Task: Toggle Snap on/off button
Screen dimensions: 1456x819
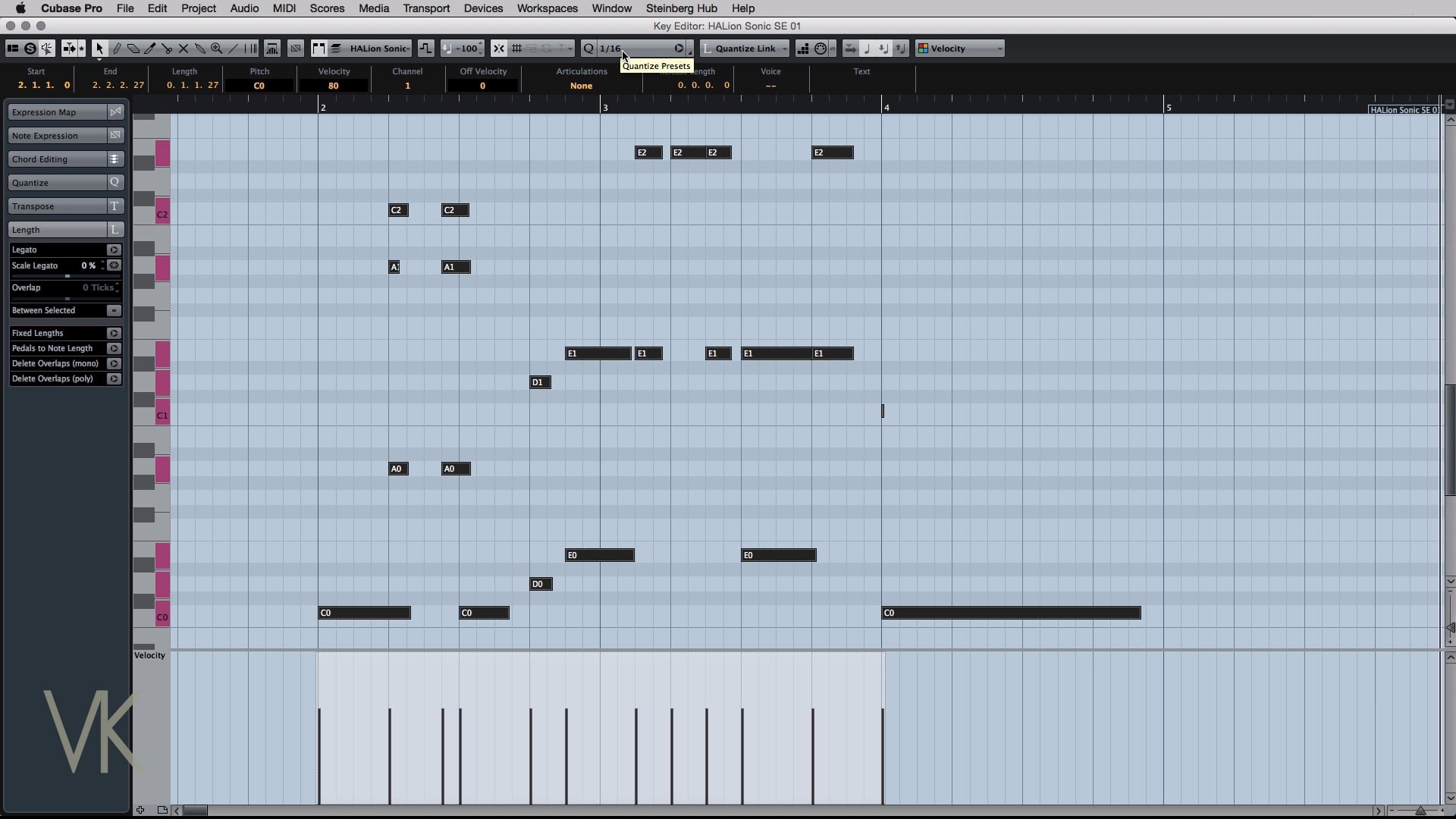Action: [x=498, y=49]
